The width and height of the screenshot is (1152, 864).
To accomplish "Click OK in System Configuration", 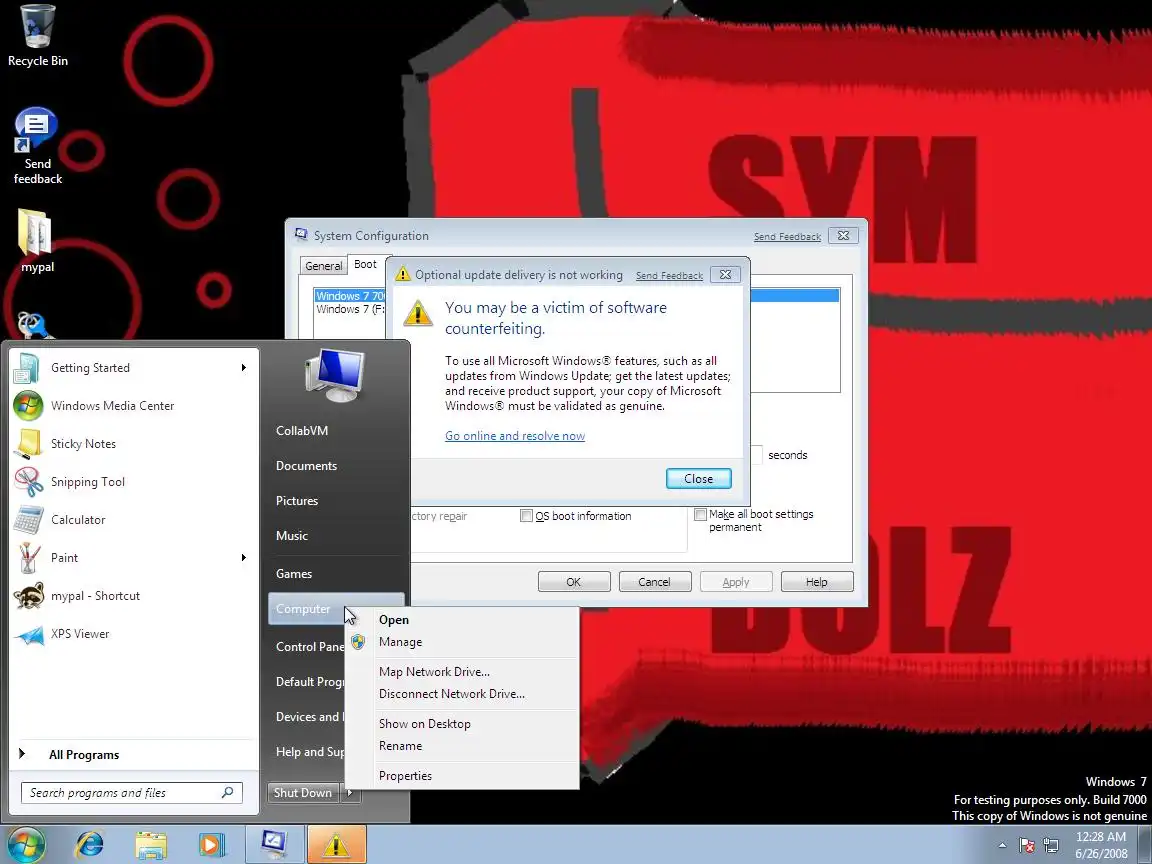I will click(574, 582).
